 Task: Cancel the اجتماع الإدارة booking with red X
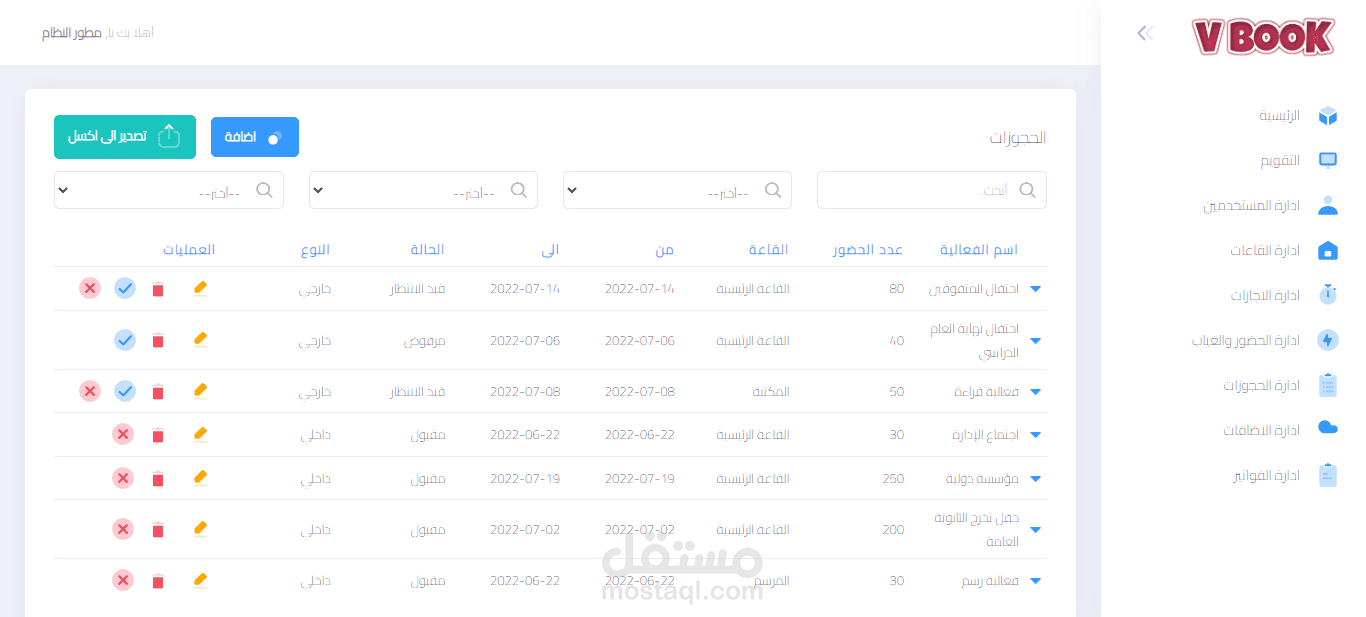click(x=123, y=434)
